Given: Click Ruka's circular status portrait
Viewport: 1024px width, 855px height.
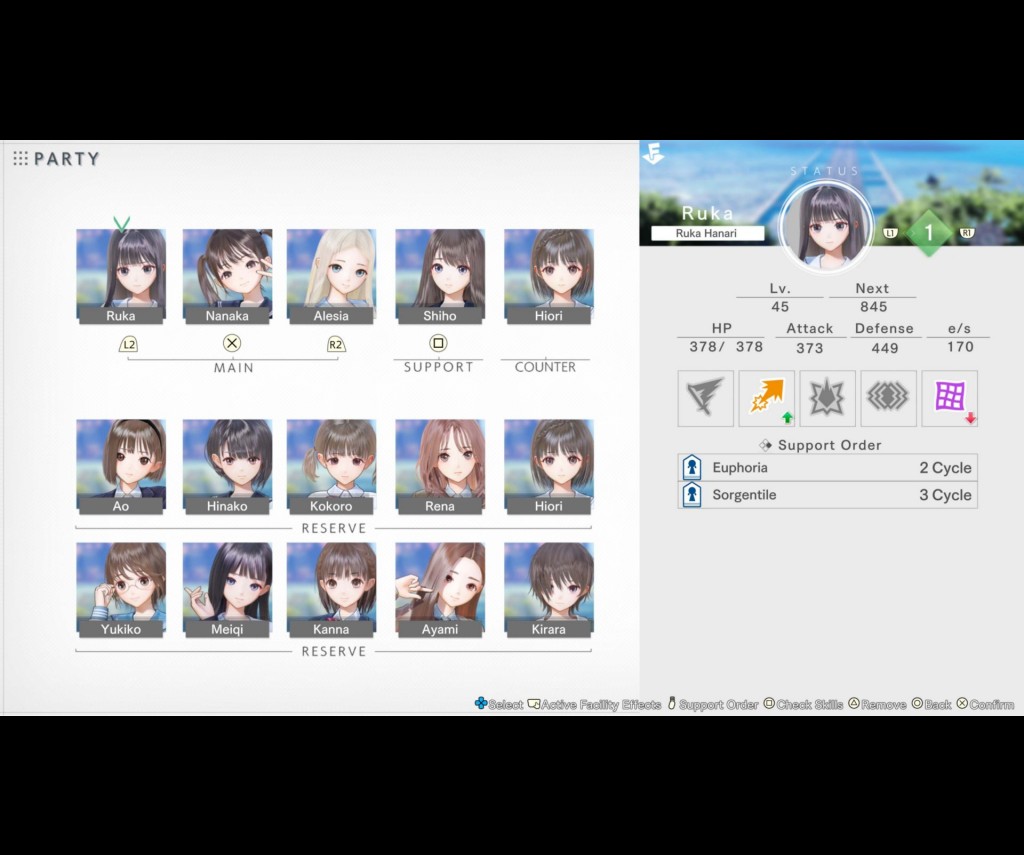Looking at the screenshot, I should click(x=827, y=226).
